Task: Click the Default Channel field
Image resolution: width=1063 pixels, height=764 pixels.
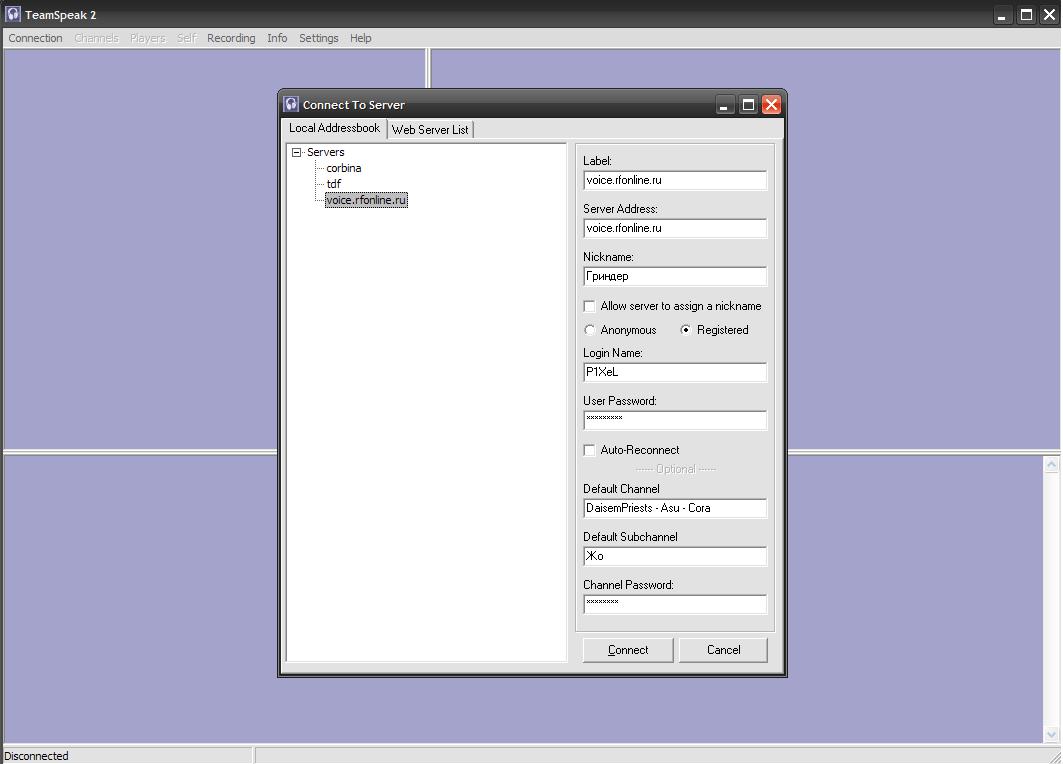Action: click(675, 508)
